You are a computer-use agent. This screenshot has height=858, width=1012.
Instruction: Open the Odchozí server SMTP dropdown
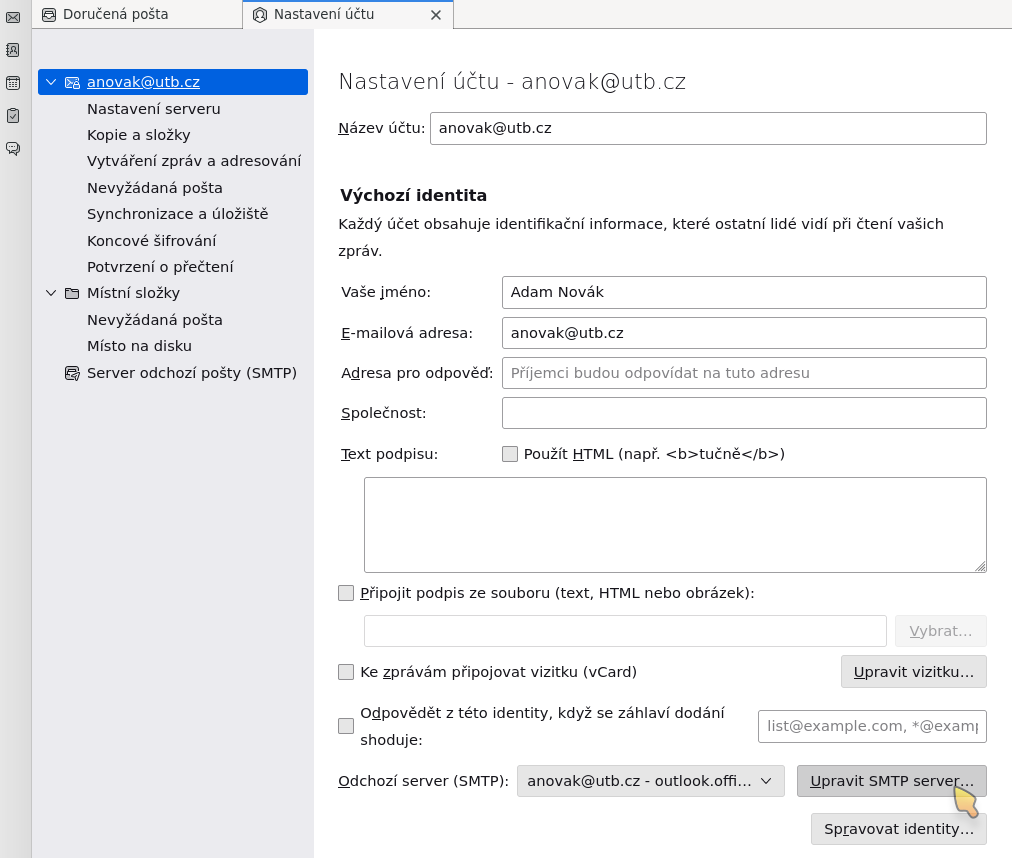[x=650, y=781]
